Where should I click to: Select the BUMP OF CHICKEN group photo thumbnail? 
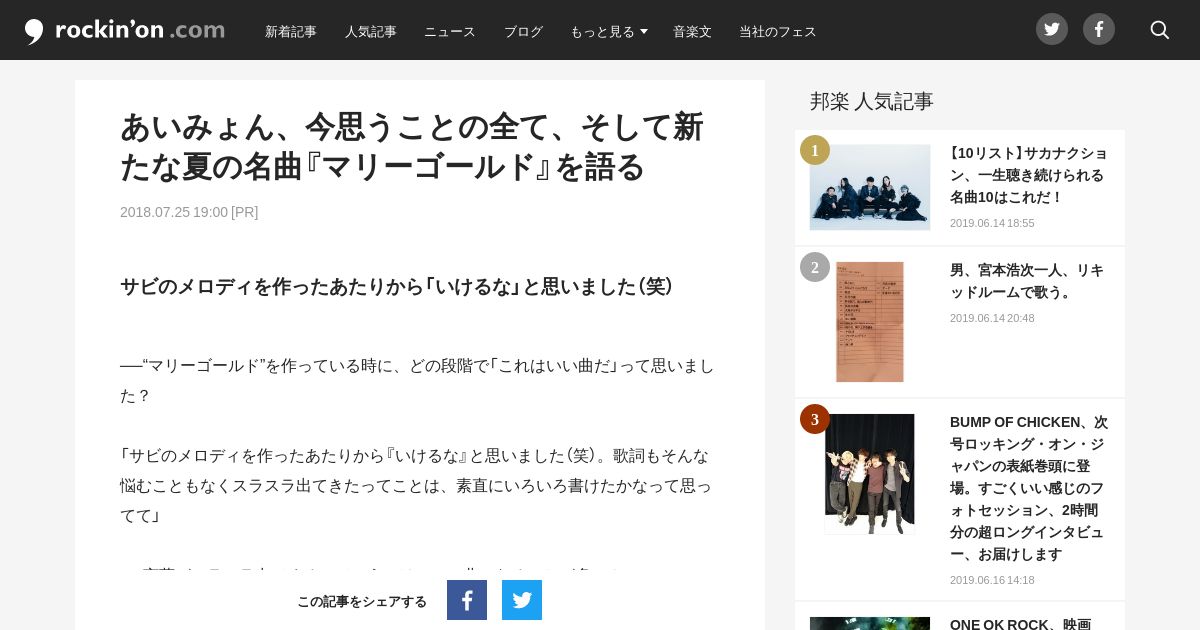tap(870, 474)
